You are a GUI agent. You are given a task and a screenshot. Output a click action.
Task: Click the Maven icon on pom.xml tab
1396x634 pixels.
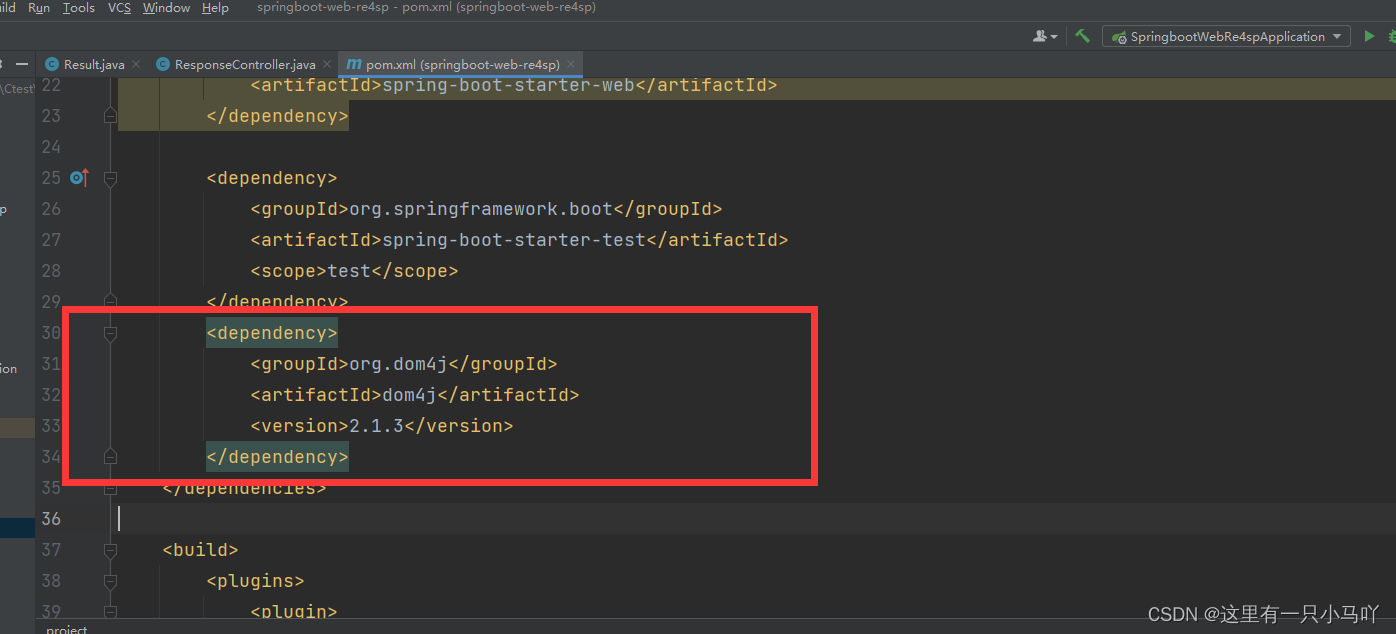pos(353,64)
